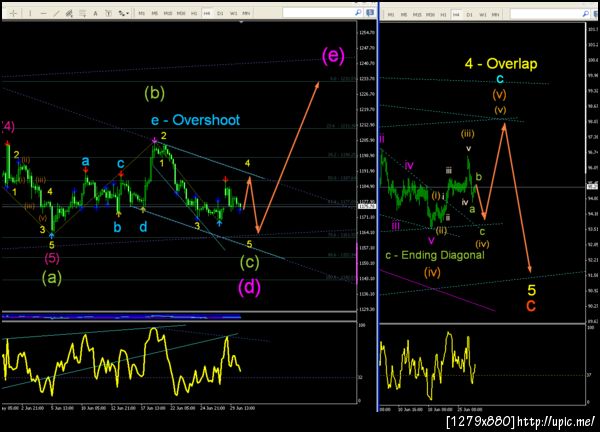Viewport: 600px width, 432px height.
Task: Switch left chart to M30 timeframe
Action: pos(181,13)
